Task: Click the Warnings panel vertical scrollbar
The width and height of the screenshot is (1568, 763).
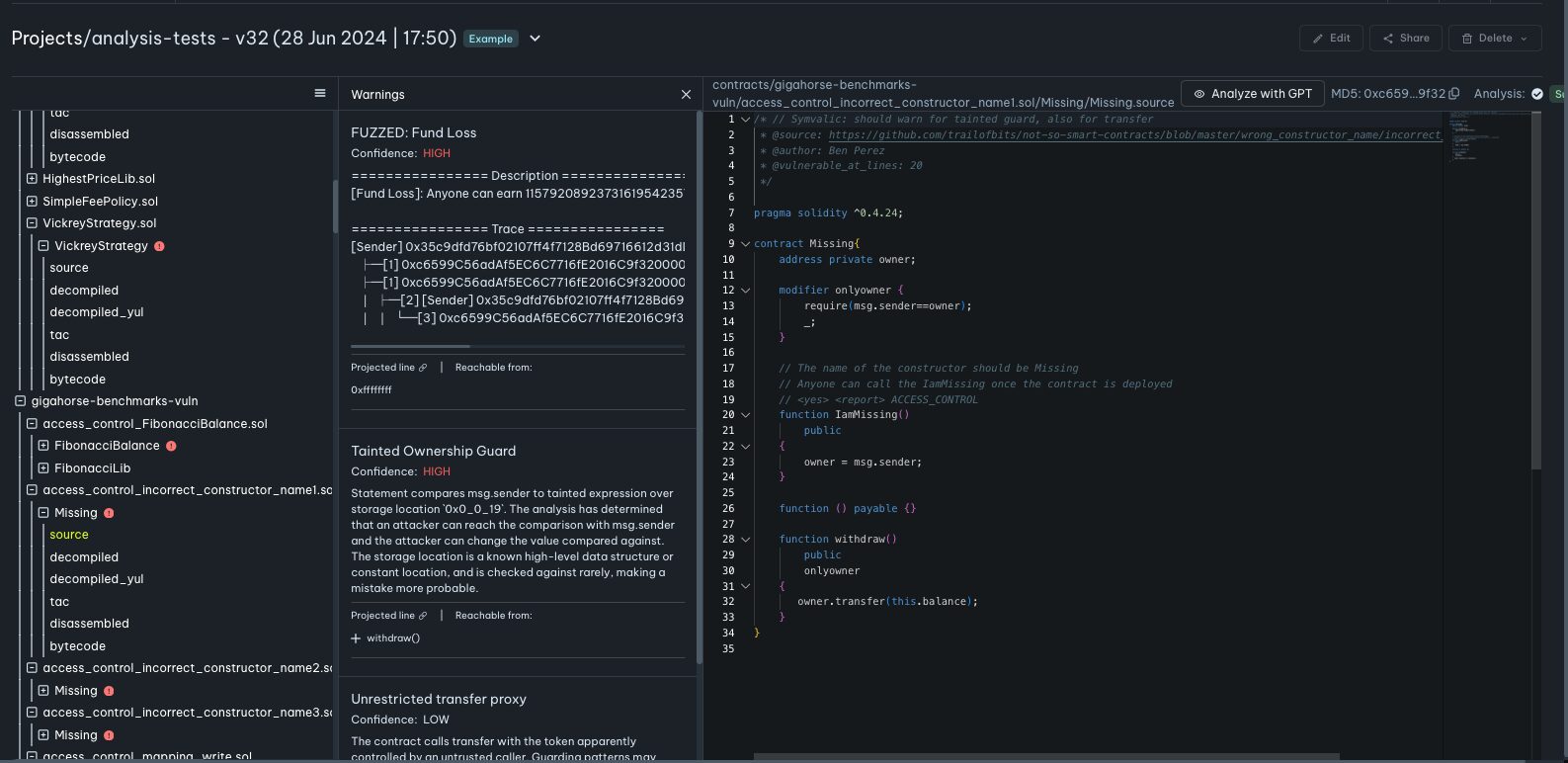Action: point(700,385)
